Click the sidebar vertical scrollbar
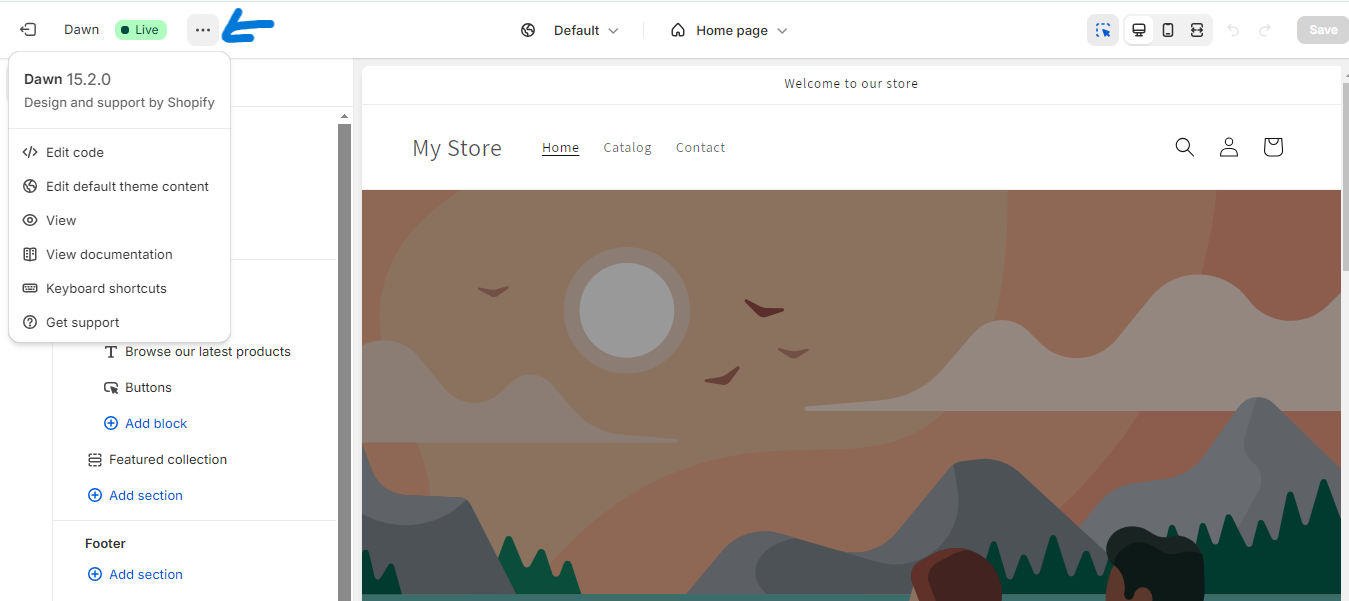Image resolution: width=1349 pixels, height=601 pixels. (x=345, y=362)
